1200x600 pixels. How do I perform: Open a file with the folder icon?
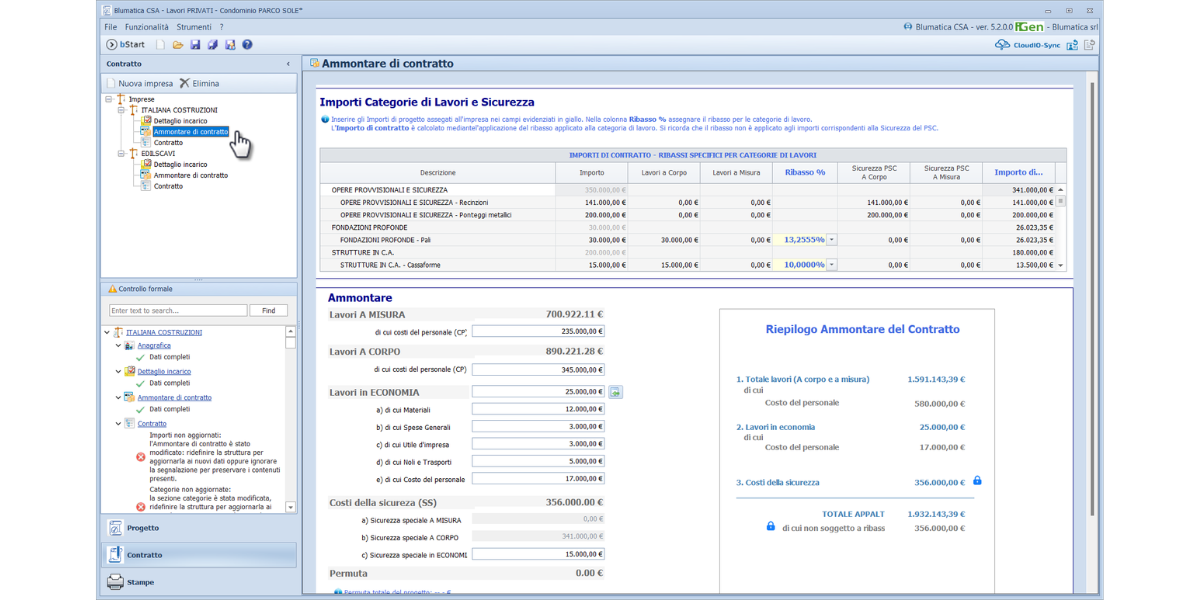tap(178, 45)
